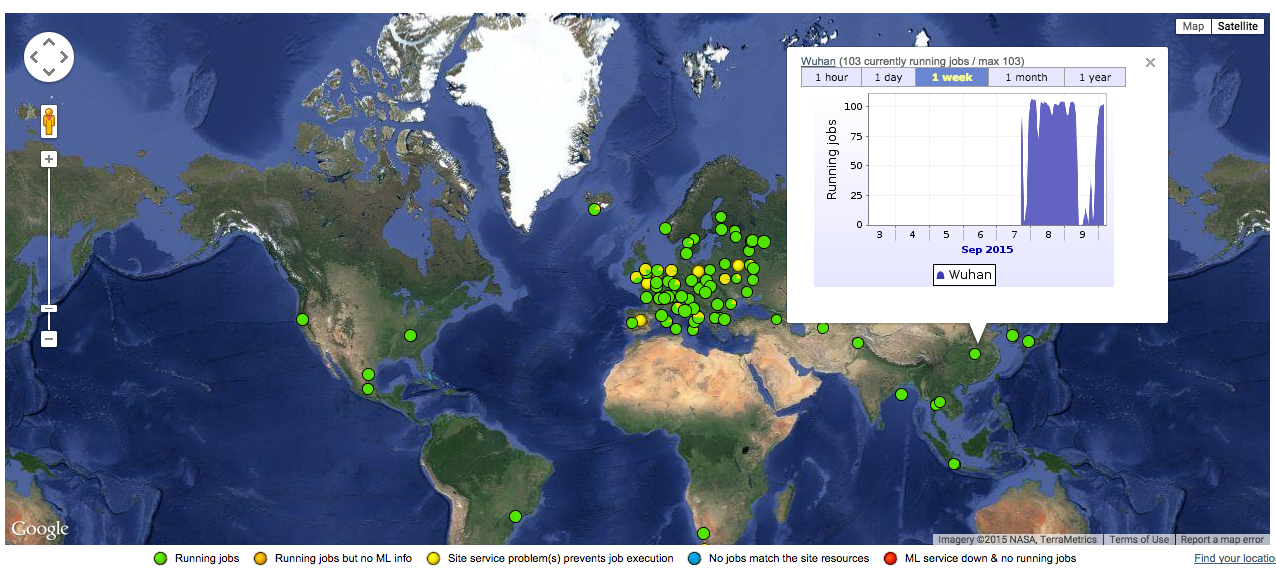This screenshot has width=1276, height=569.
Task: Select the 1 year time range
Action: pos(1095,78)
